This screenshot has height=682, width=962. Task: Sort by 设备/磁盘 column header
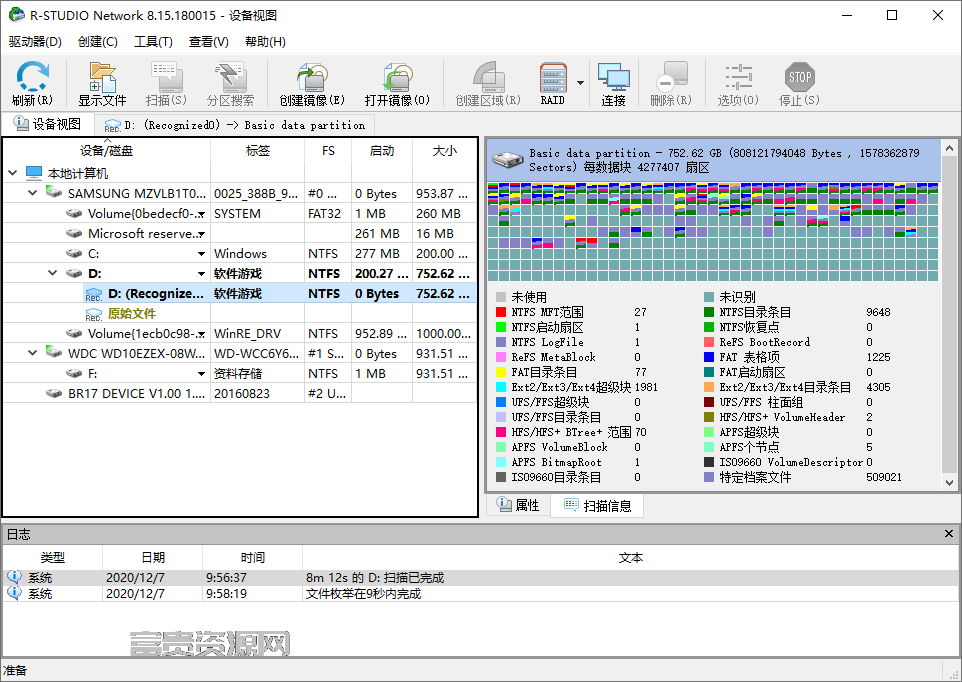(107, 151)
